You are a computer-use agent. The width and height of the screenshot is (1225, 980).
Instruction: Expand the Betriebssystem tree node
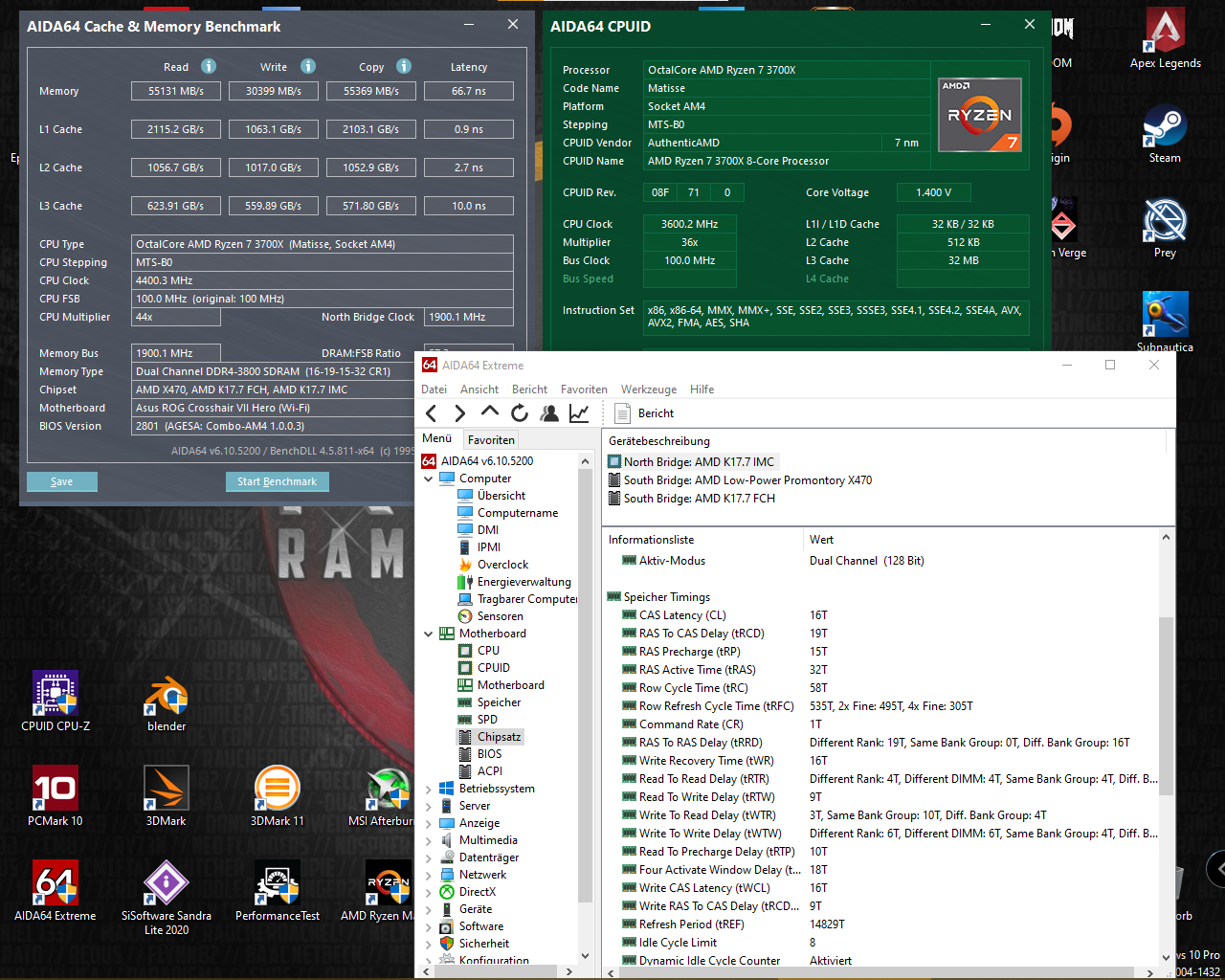tap(429, 789)
